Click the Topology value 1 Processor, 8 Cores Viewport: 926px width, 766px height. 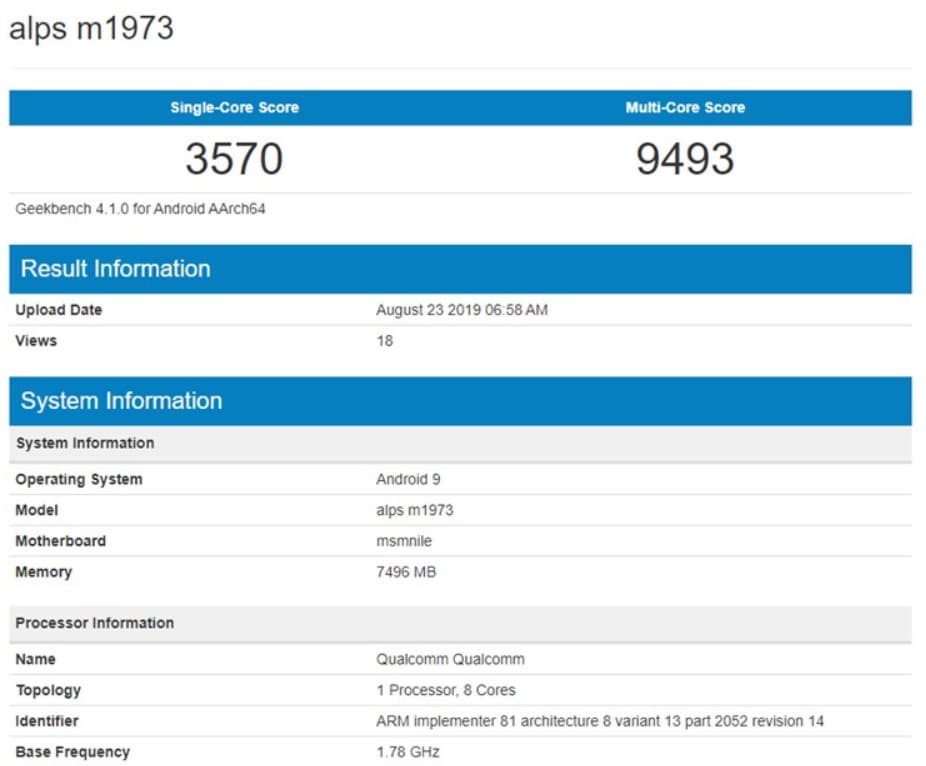[x=446, y=690]
